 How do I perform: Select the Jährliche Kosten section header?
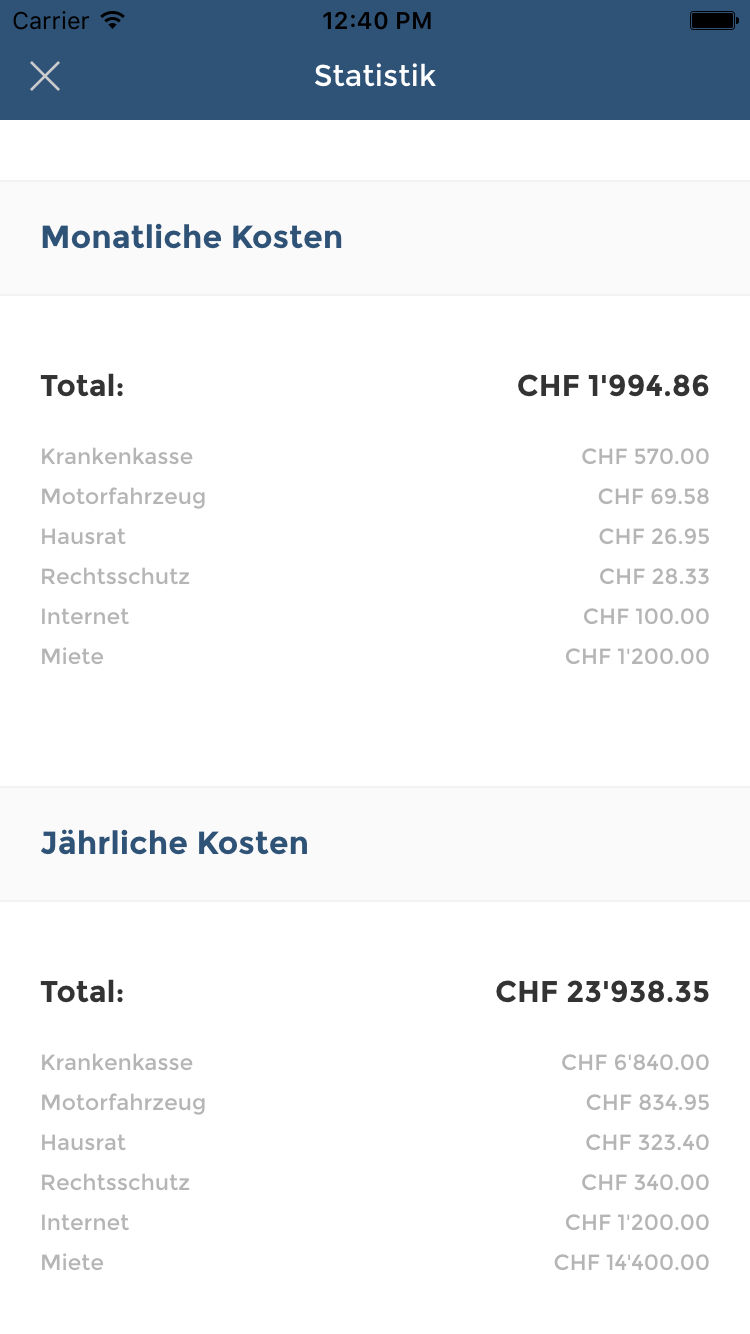[x=174, y=843]
